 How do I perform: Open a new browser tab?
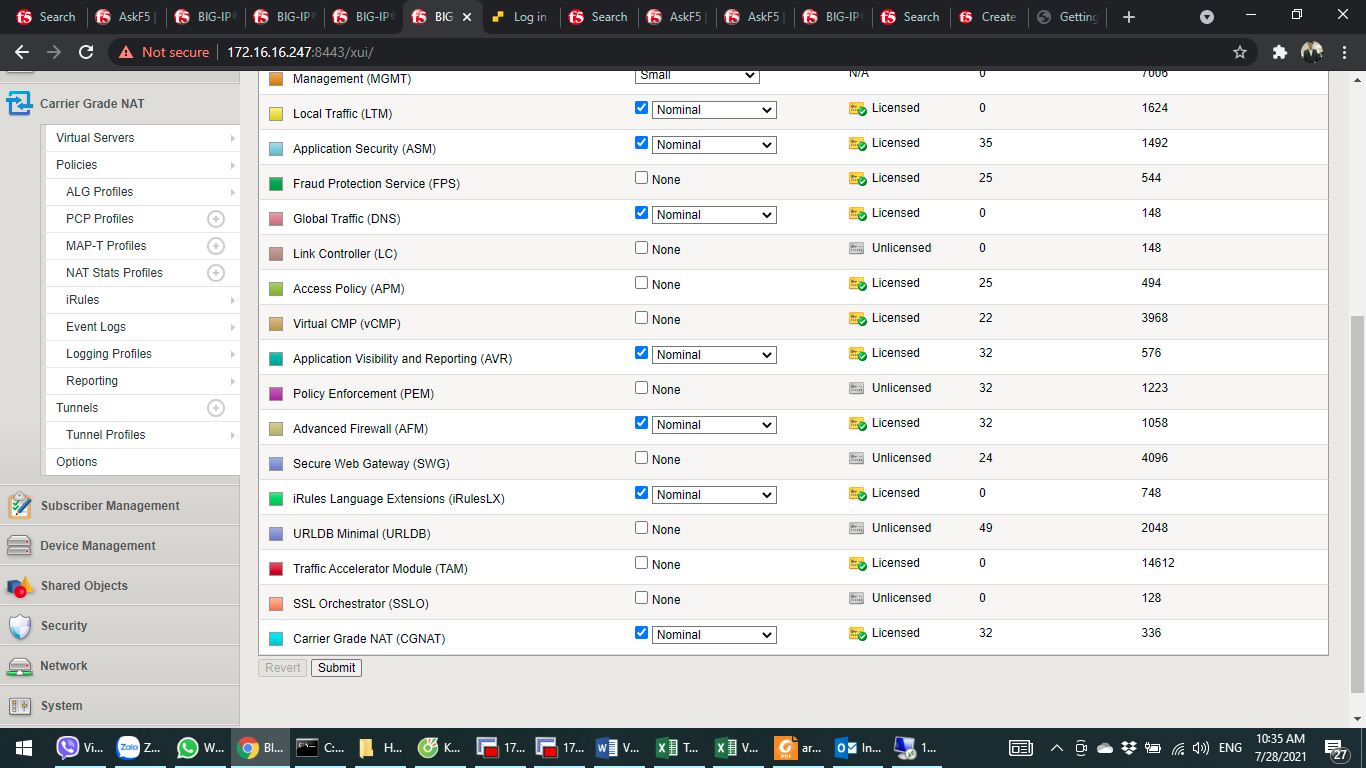click(1129, 17)
